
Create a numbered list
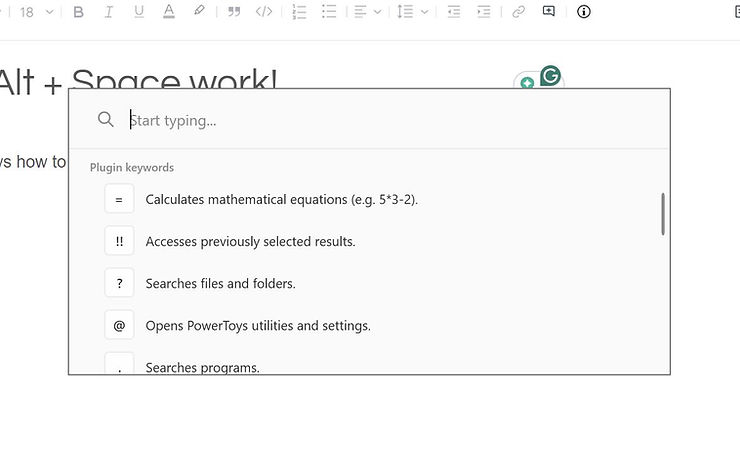coord(299,12)
